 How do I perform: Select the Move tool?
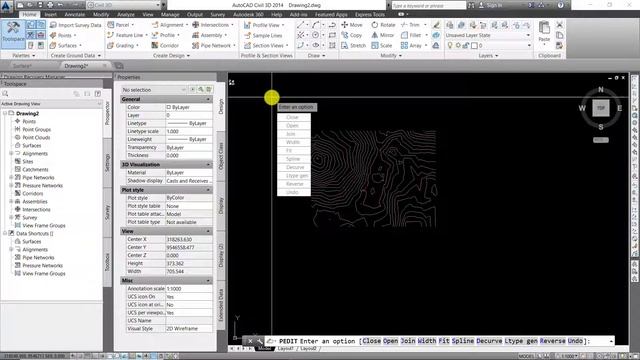tap(352, 25)
